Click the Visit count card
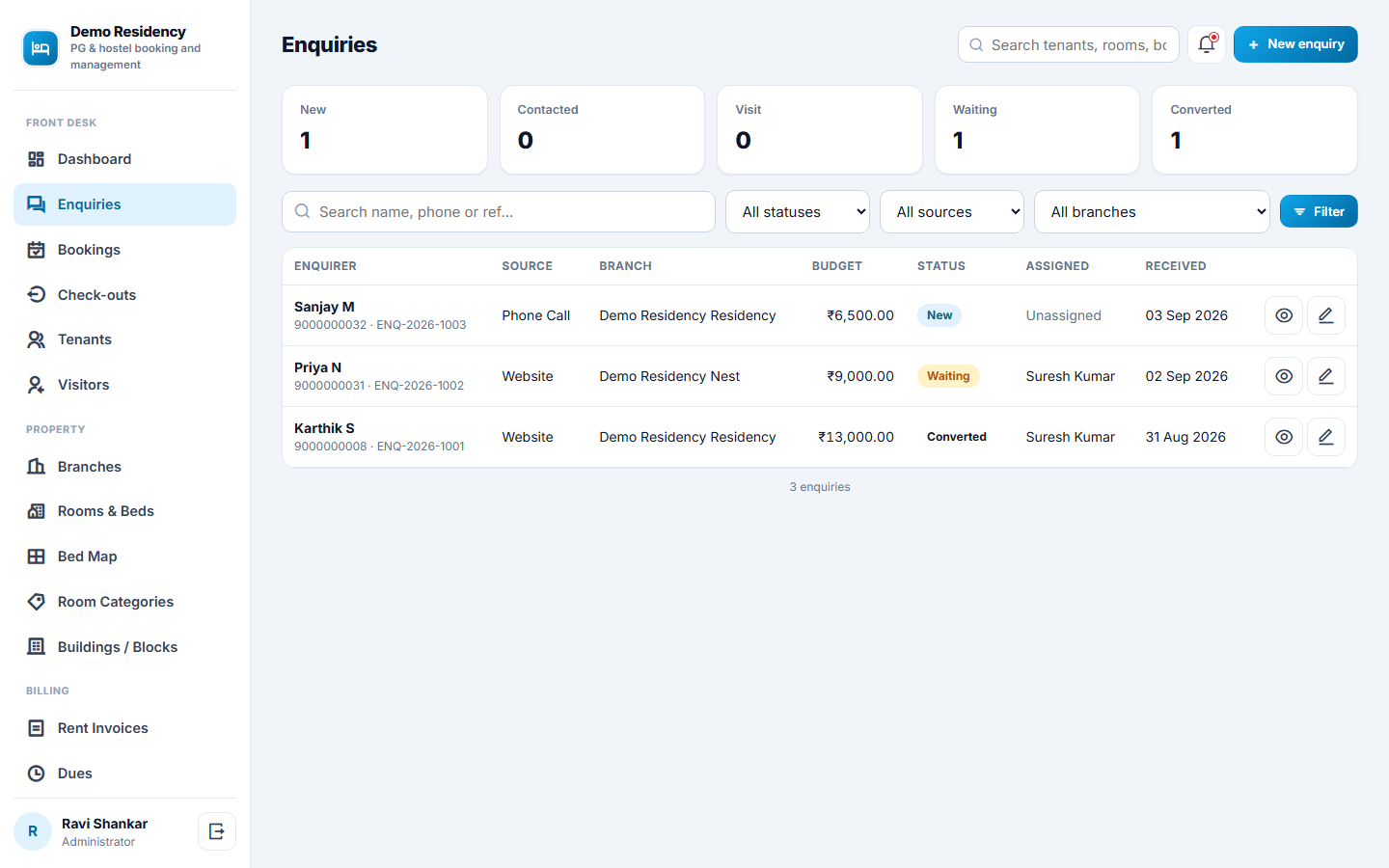1389x868 pixels. pos(820,130)
